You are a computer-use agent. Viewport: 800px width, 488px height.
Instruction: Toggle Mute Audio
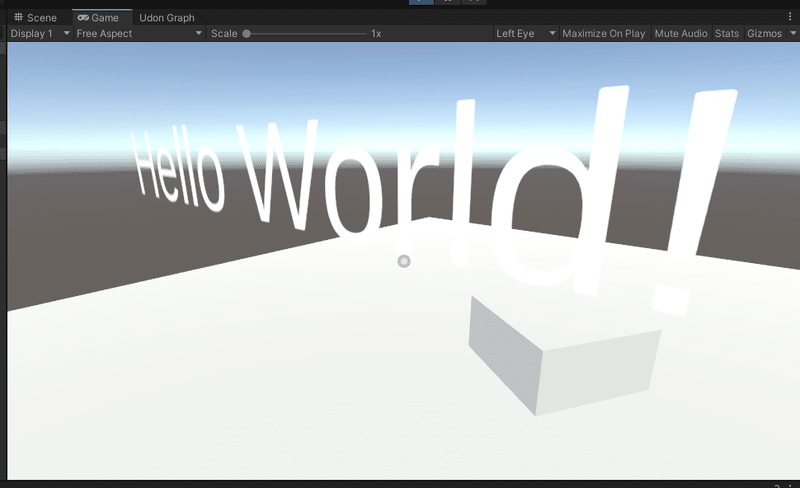(681, 34)
